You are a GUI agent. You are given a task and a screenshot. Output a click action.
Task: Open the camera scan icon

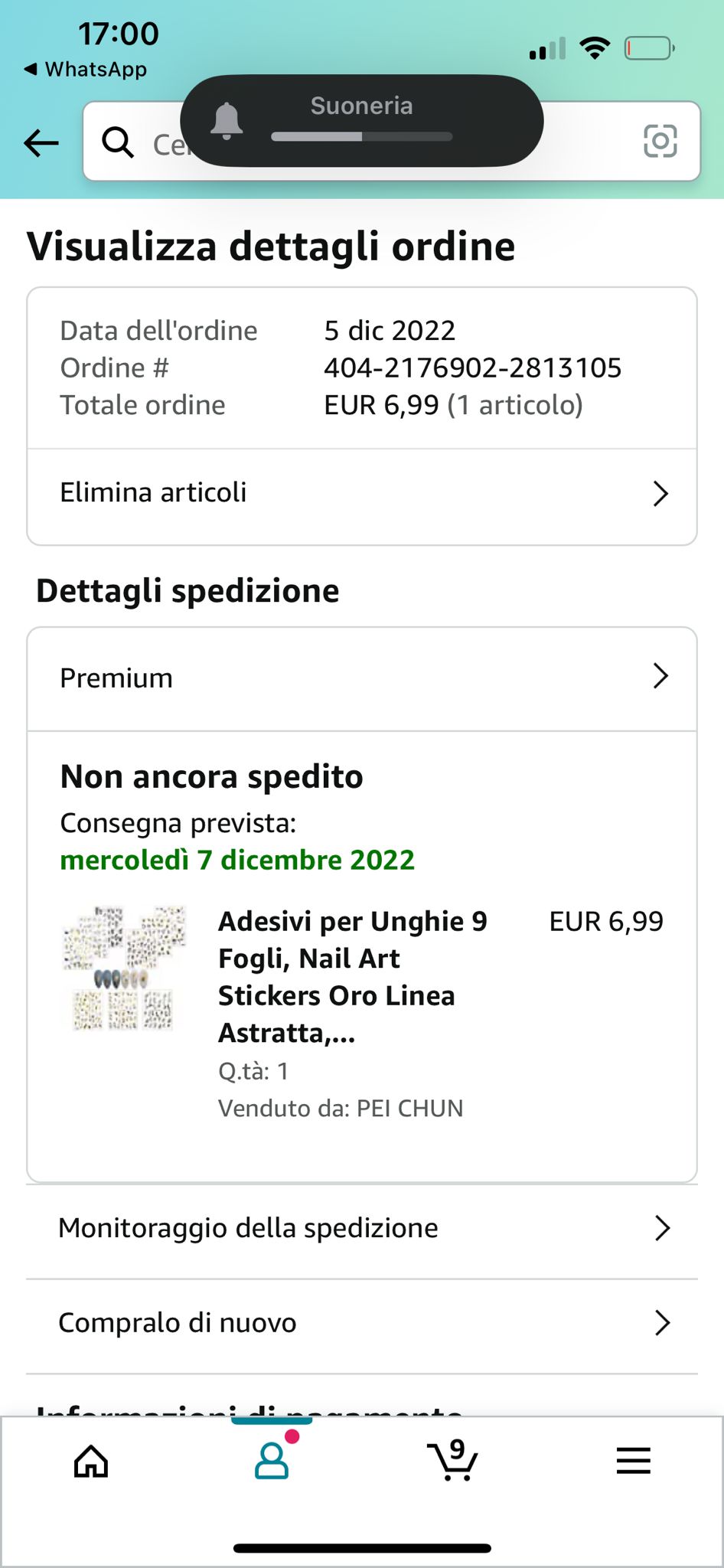point(660,142)
